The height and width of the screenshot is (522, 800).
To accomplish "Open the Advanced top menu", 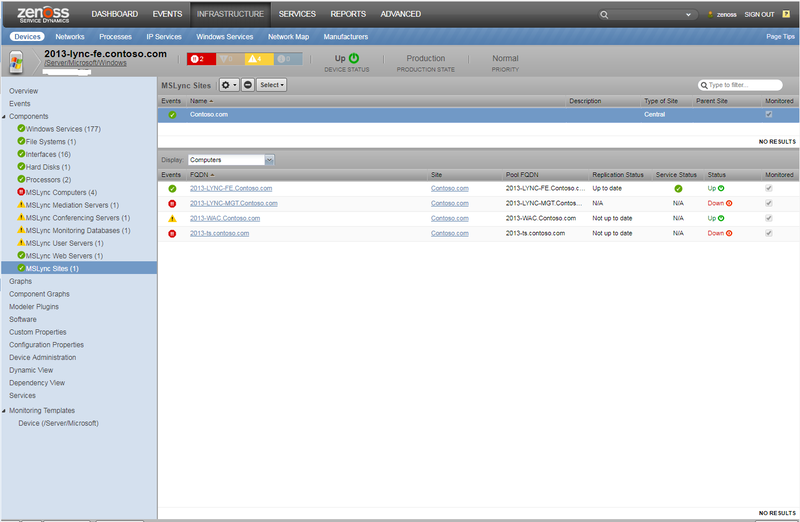I will [401, 14].
